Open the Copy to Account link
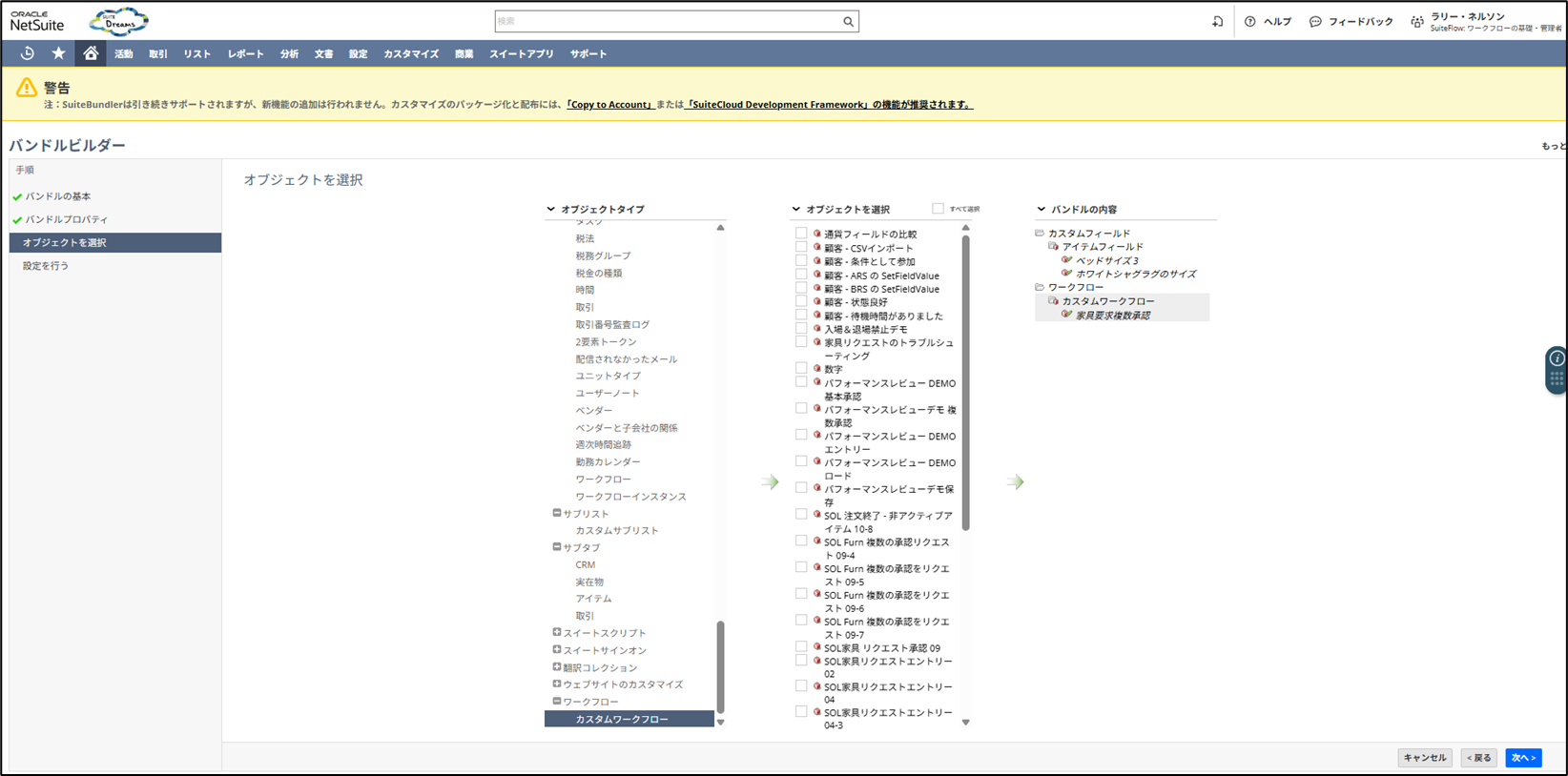Viewport: 1568px width, 776px height. tap(610, 105)
